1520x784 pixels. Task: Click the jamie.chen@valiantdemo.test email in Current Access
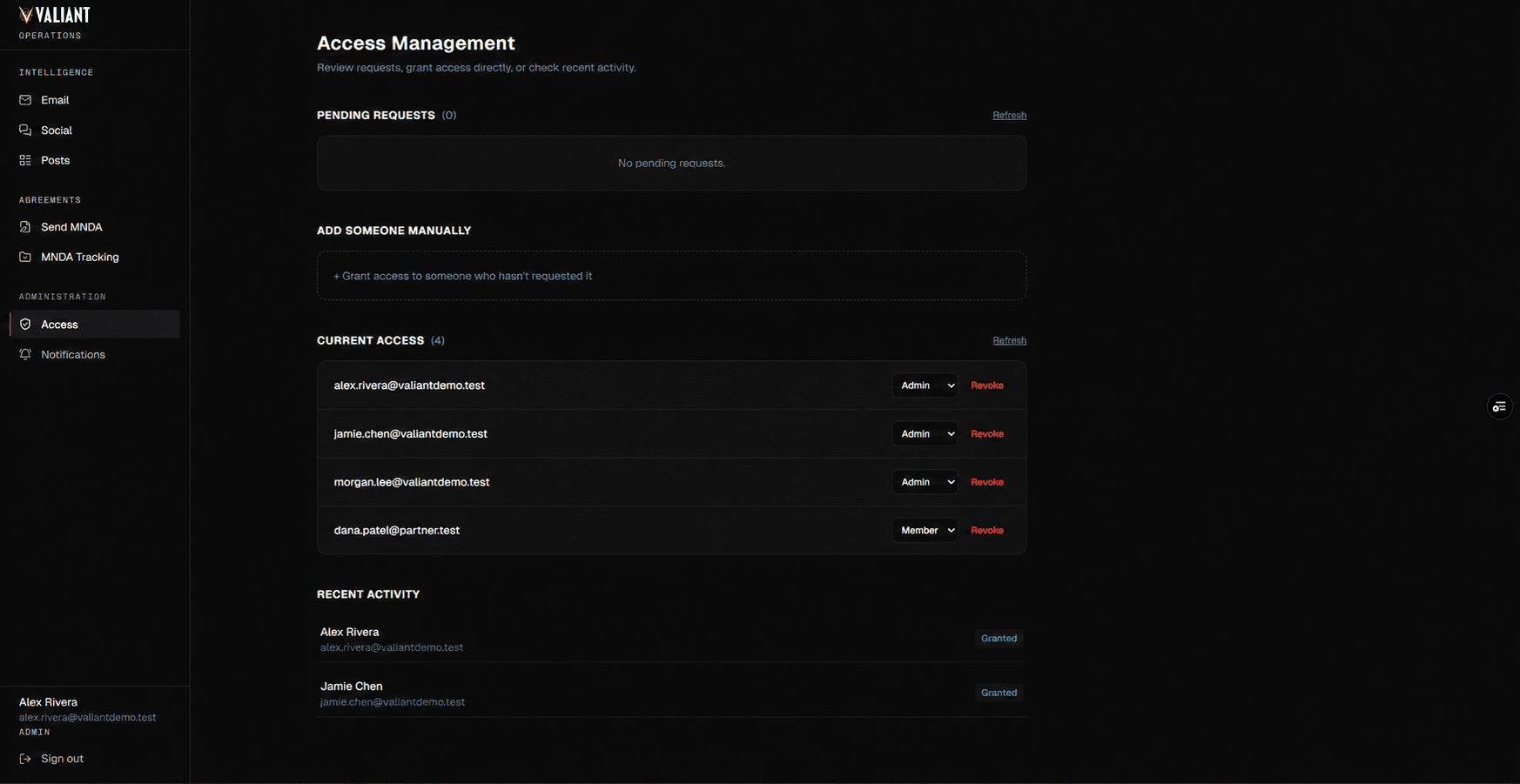pos(410,434)
